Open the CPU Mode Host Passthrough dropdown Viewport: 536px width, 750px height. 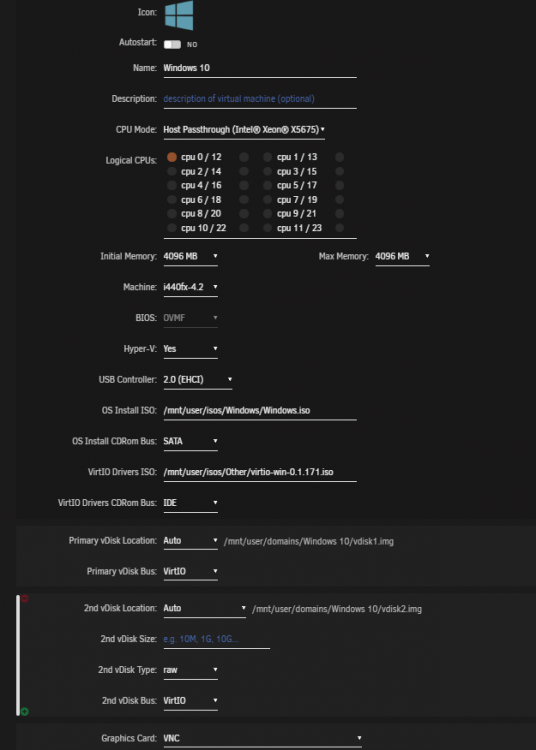pos(244,130)
